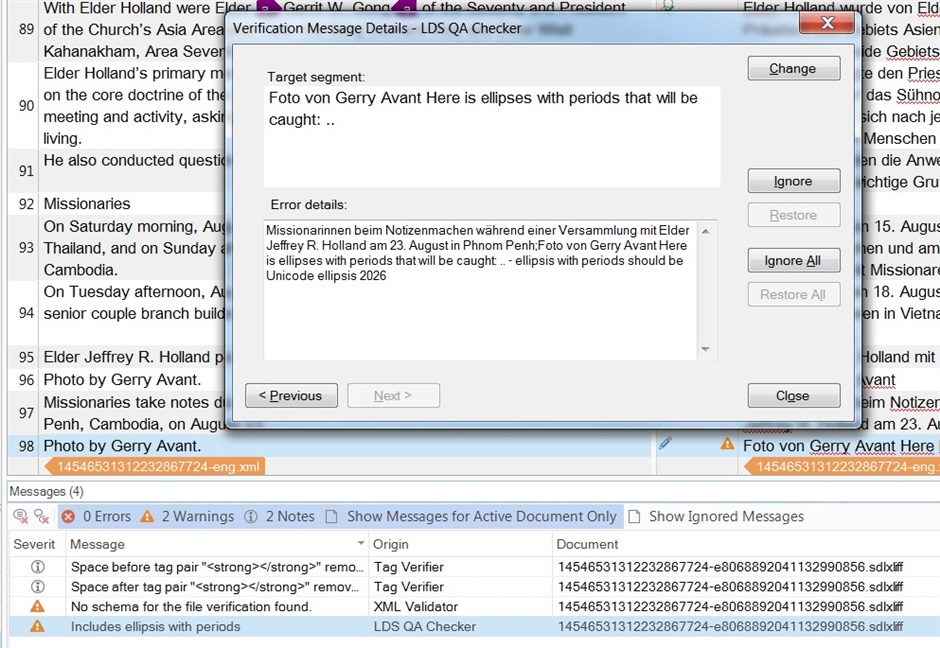Toggle the 2 Warnings filter
The image size is (940, 648).
187,517
